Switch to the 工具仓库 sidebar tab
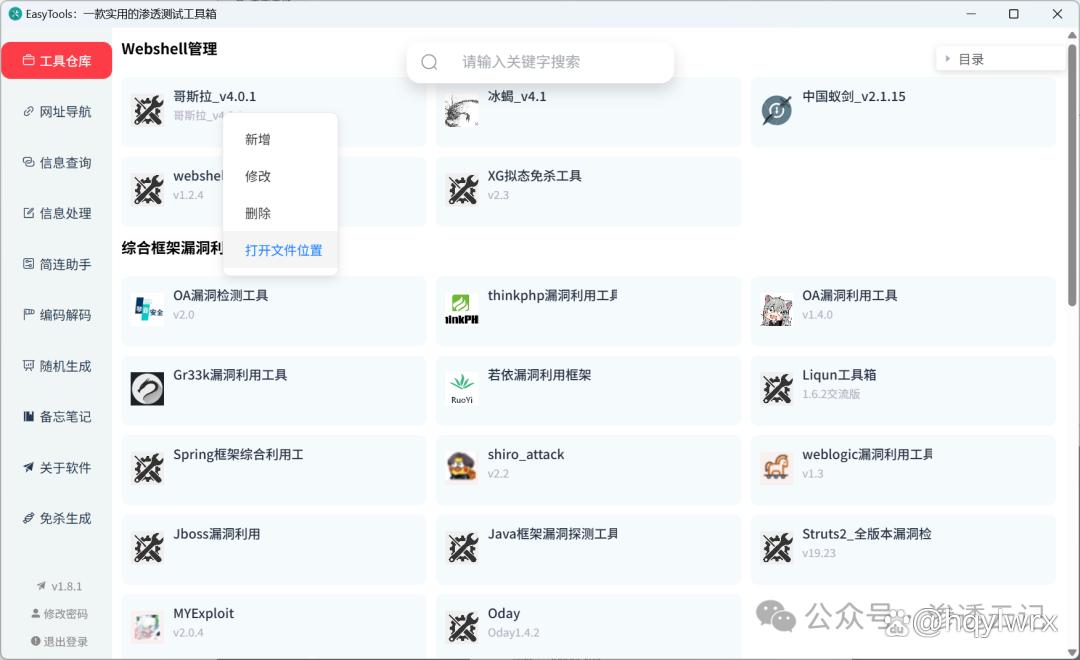The height and width of the screenshot is (660, 1080). [x=56, y=61]
